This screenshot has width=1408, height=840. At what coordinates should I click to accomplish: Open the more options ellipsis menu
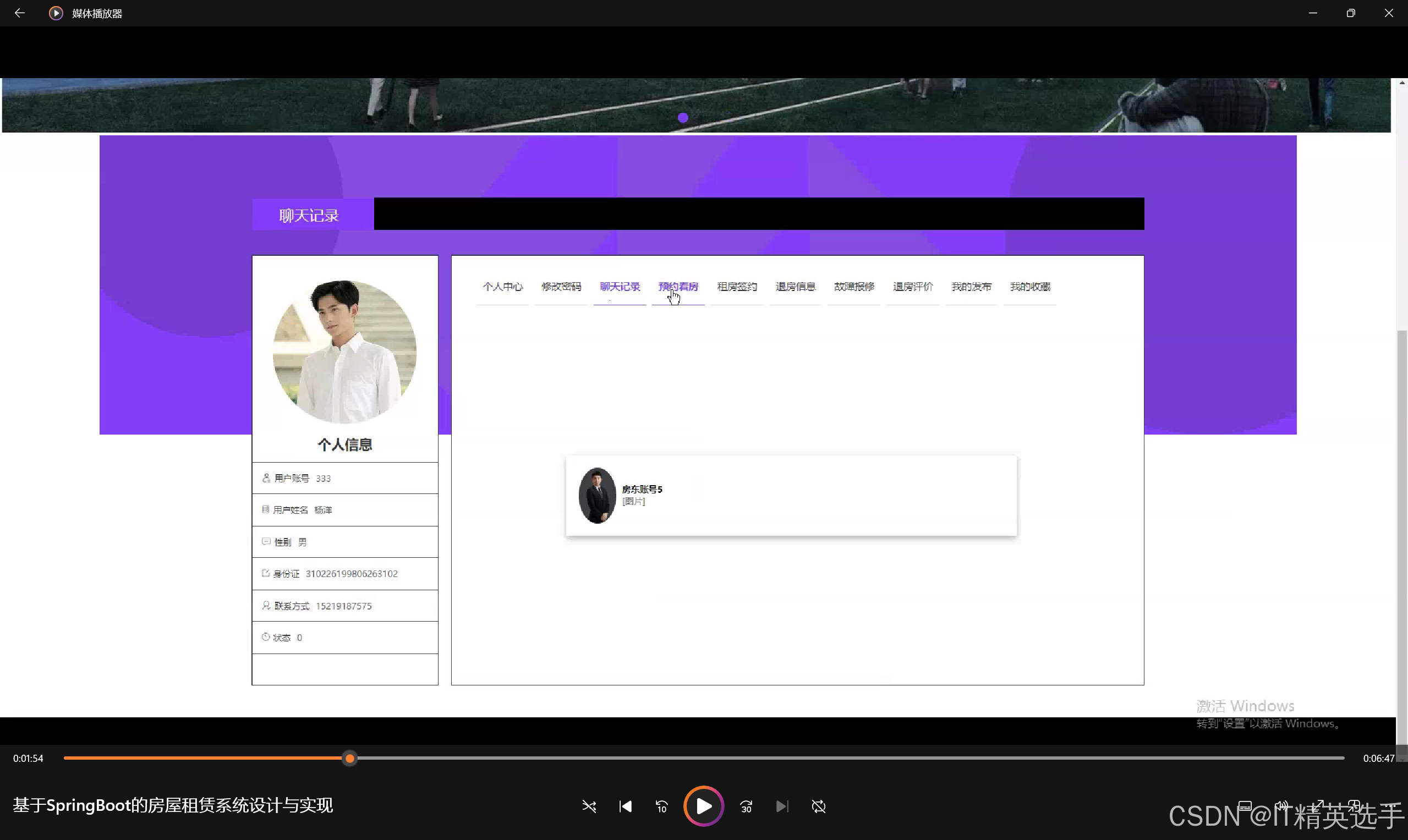1390,805
